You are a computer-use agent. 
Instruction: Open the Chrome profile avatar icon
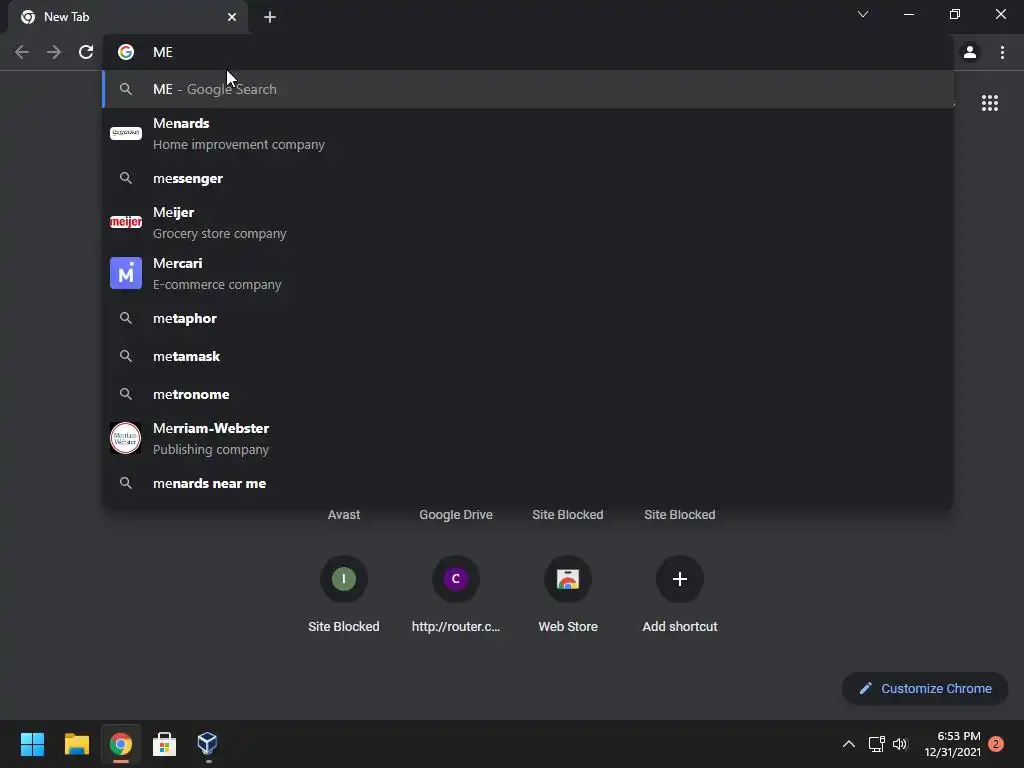[x=970, y=52]
